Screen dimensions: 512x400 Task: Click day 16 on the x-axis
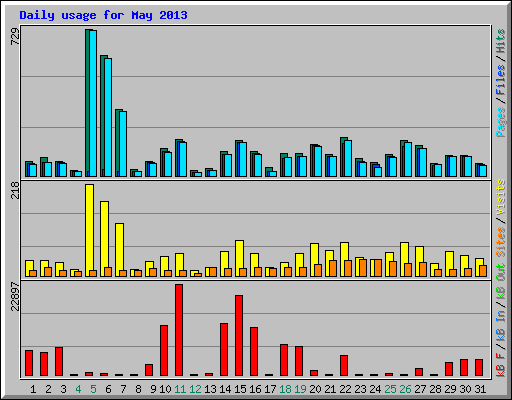[255, 389]
